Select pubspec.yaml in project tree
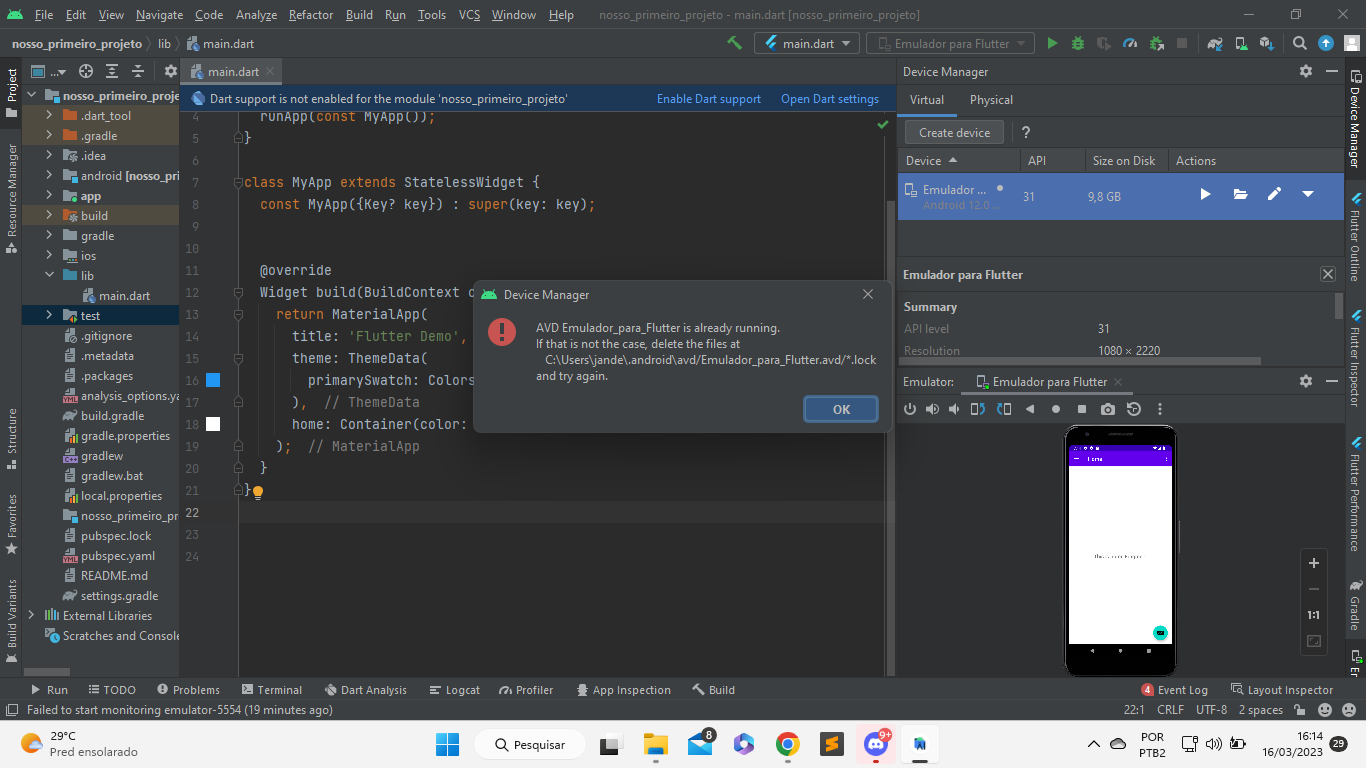The width and height of the screenshot is (1366, 768). [x=117, y=555]
